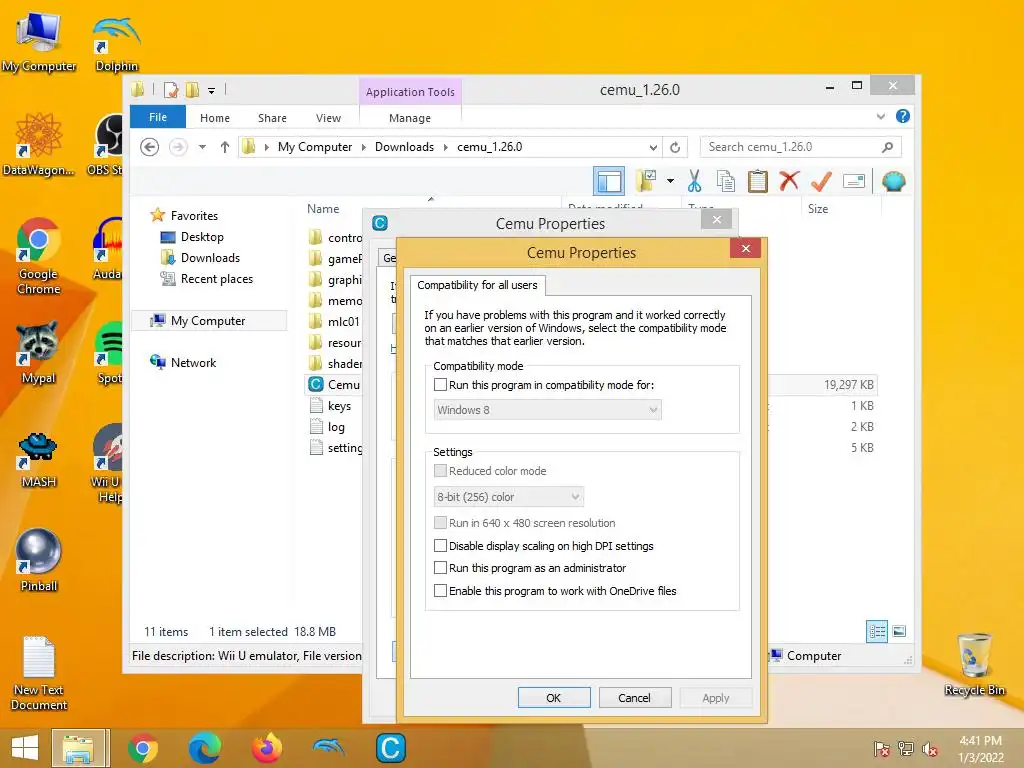This screenshot has height=768, width=1024.
Task: Click Run in 640 x 480 checkbox
Action: click(440, 522)
